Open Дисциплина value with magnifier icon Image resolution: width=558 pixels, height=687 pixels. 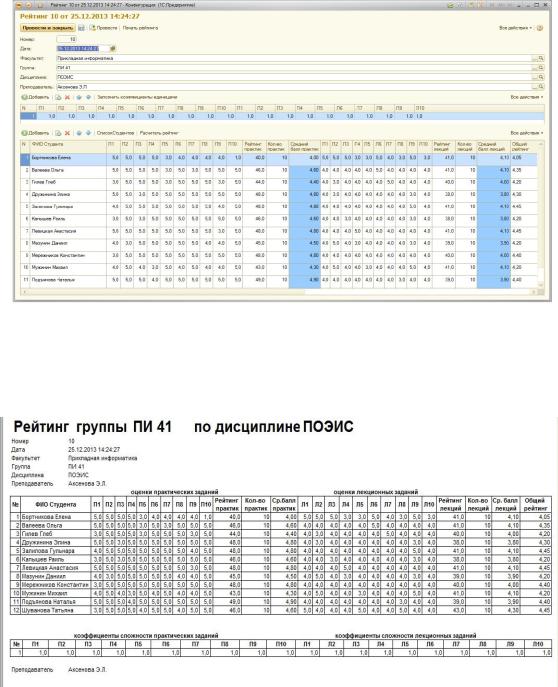click(x=541, y=77)
